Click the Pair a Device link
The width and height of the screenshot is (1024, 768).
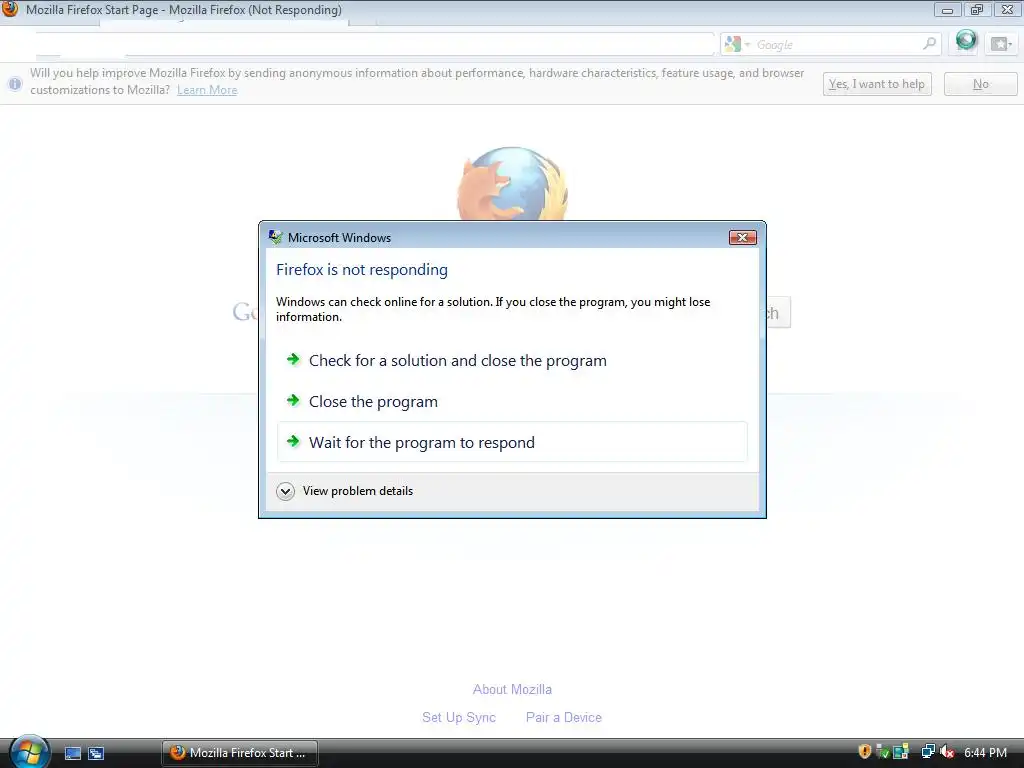(x=564, y=717)
